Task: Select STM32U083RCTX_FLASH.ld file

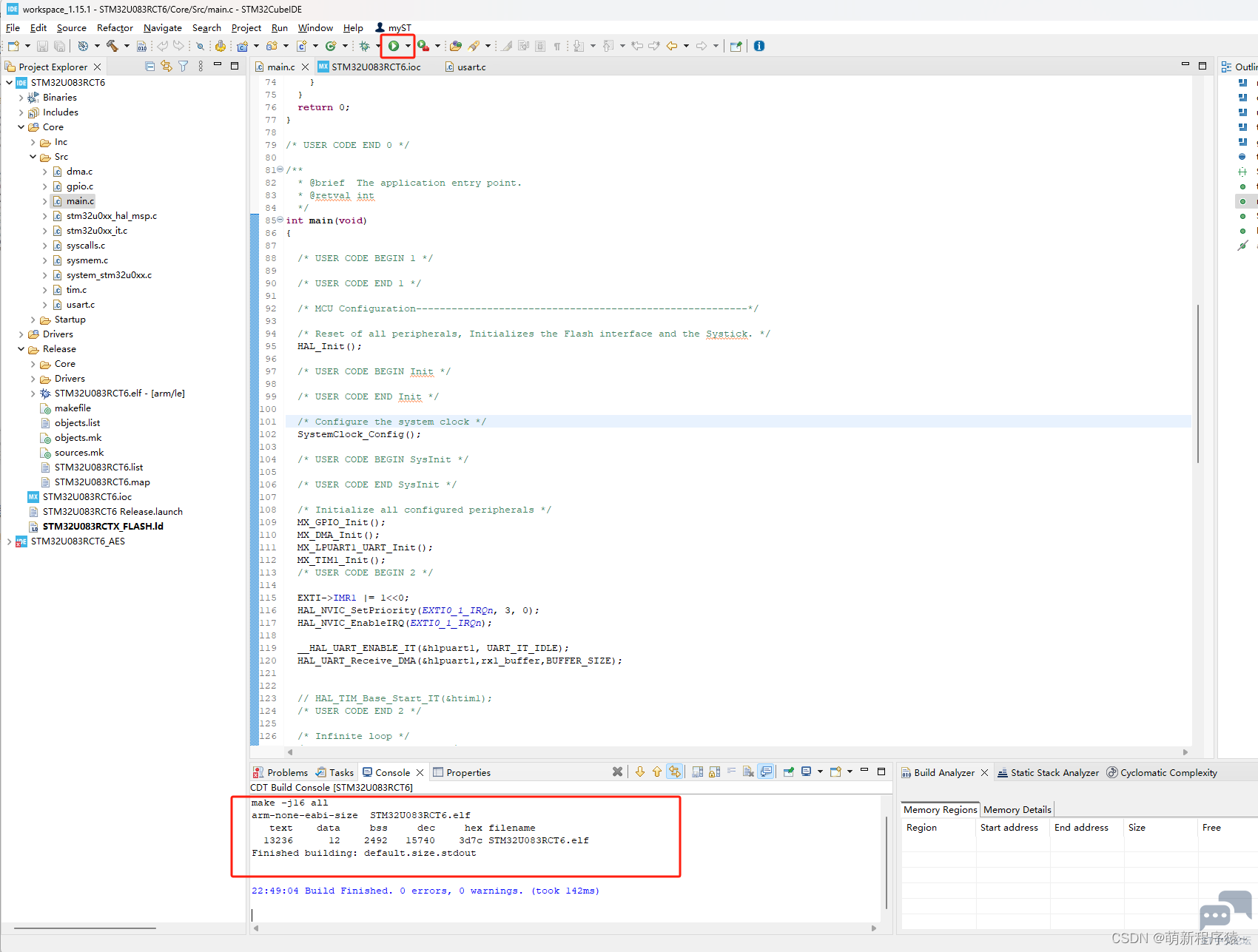Action: (x=103, y=527)
